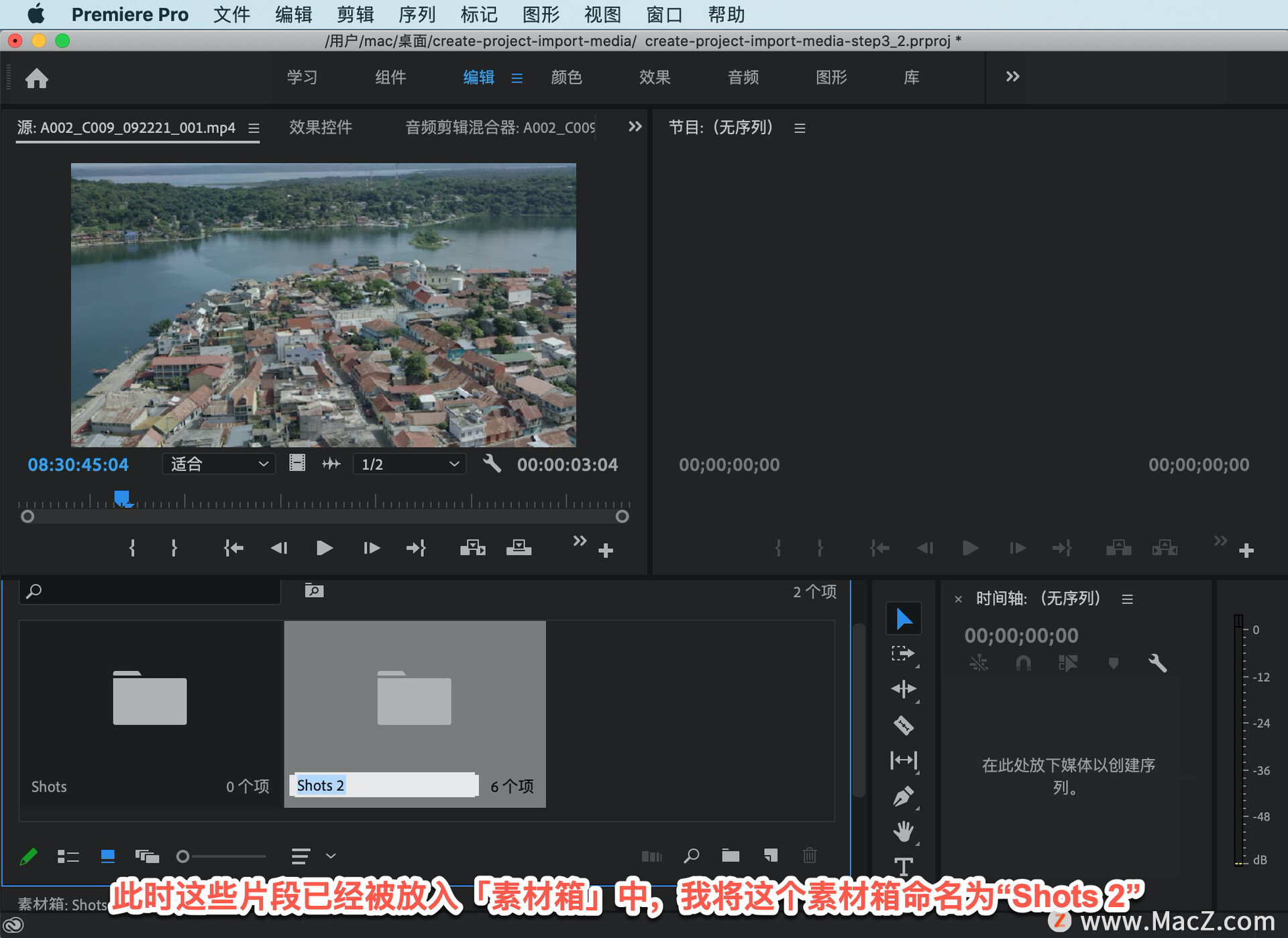
Task: Open Source monitor settings wrench
Action: (x=492, y=464)
